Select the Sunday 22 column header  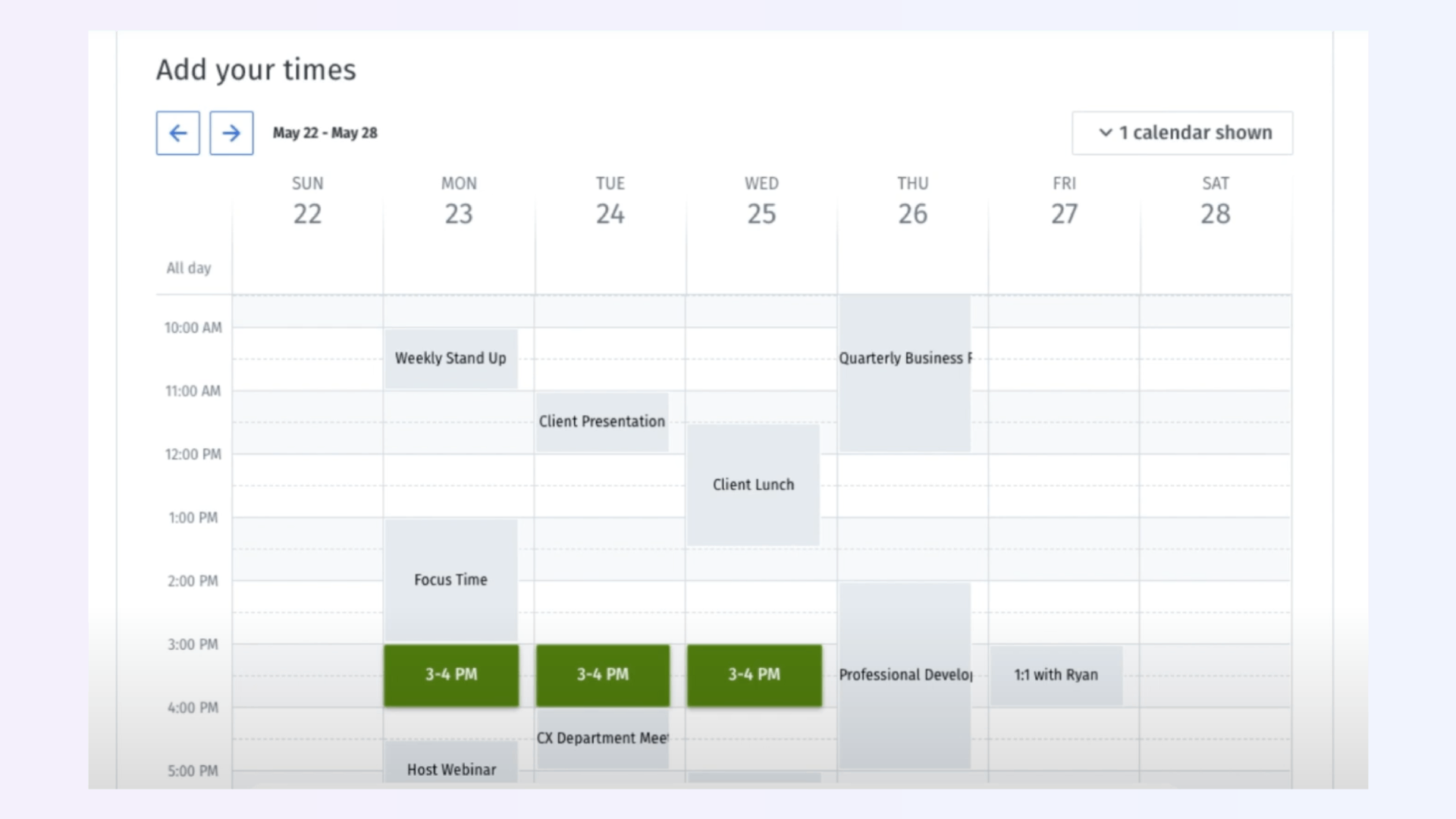pyautogui.click(x=307, y=202)
